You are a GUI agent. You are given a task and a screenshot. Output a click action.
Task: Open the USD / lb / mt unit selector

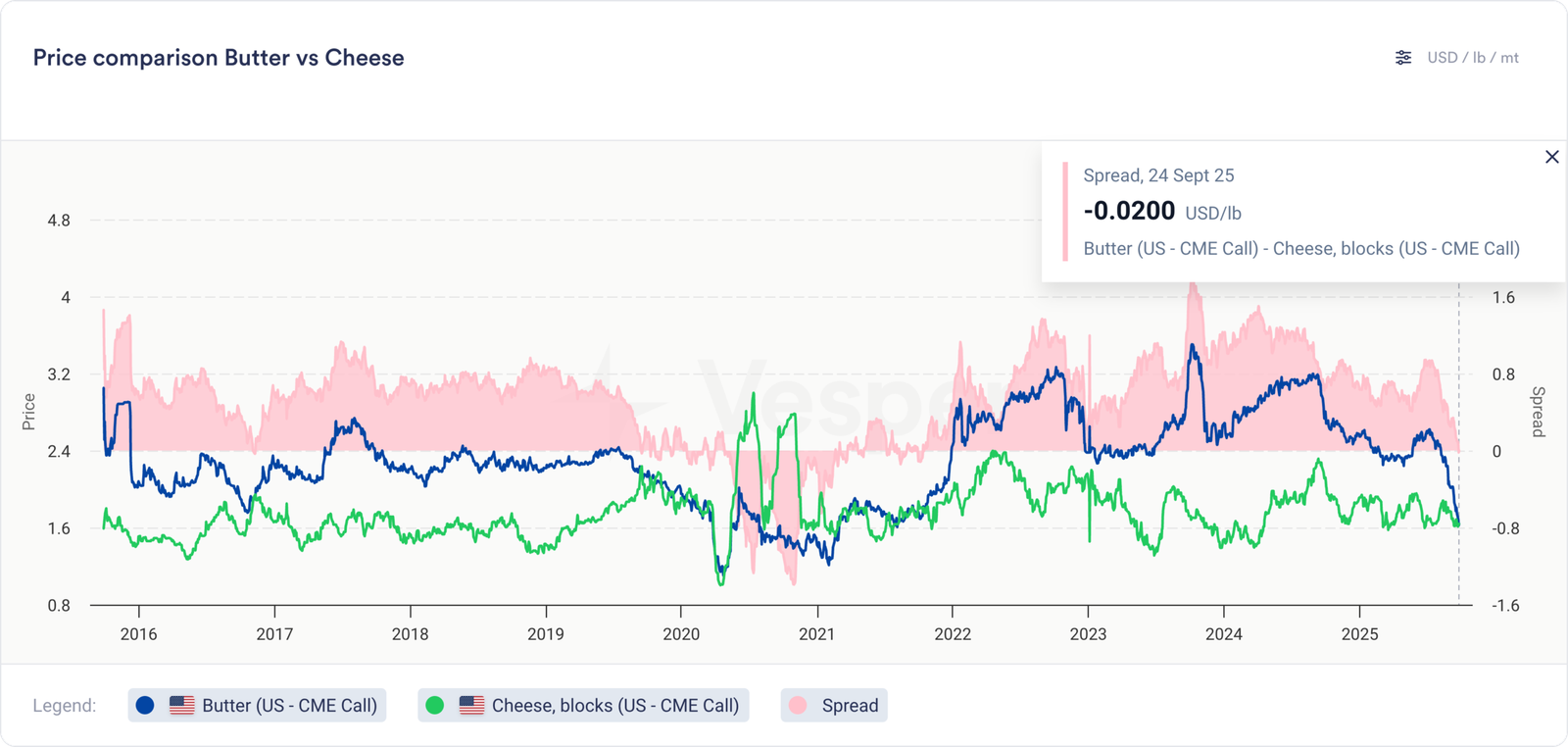click(1472, 58)
